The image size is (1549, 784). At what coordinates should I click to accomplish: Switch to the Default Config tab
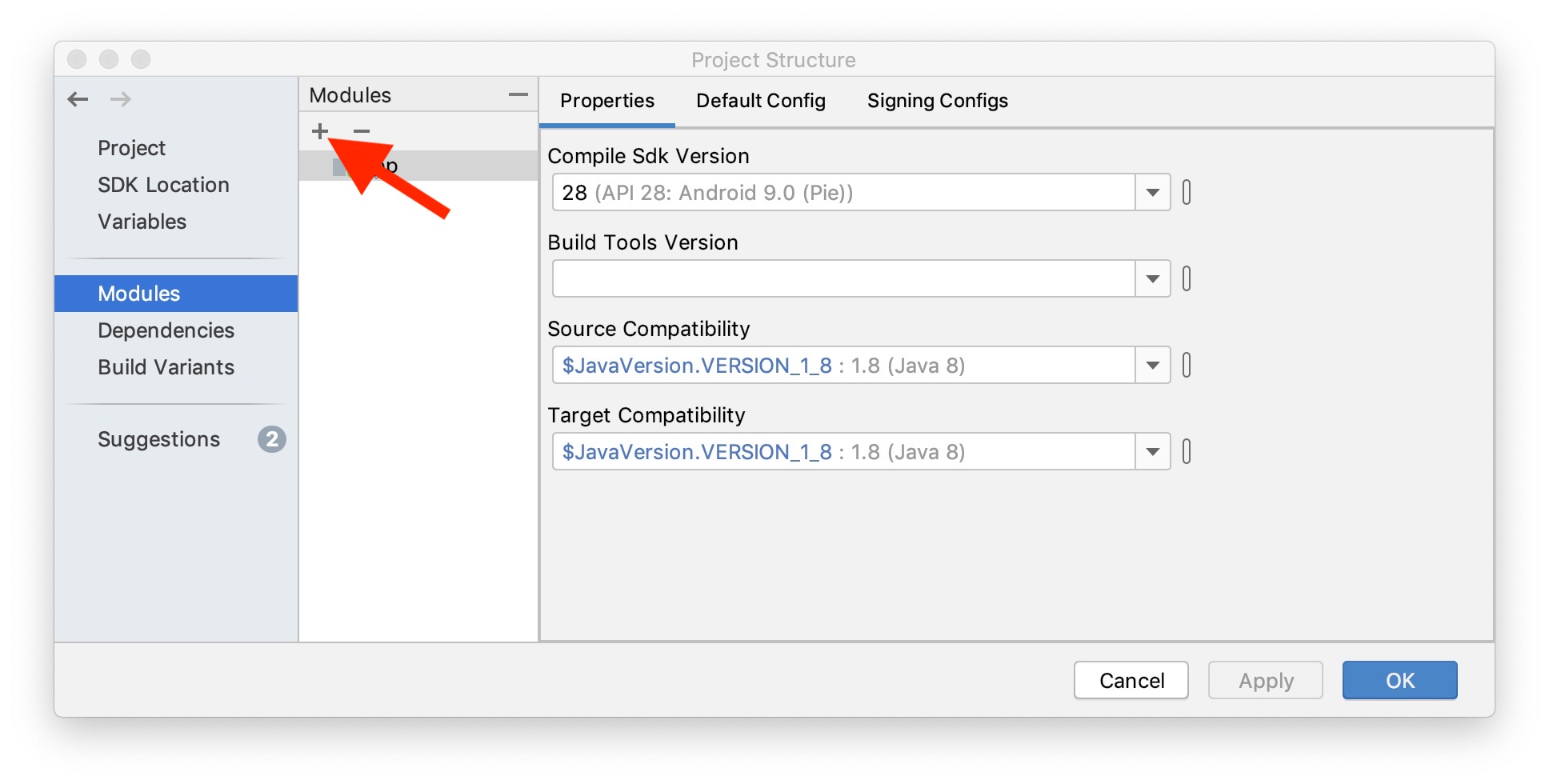tap(761, 101)
